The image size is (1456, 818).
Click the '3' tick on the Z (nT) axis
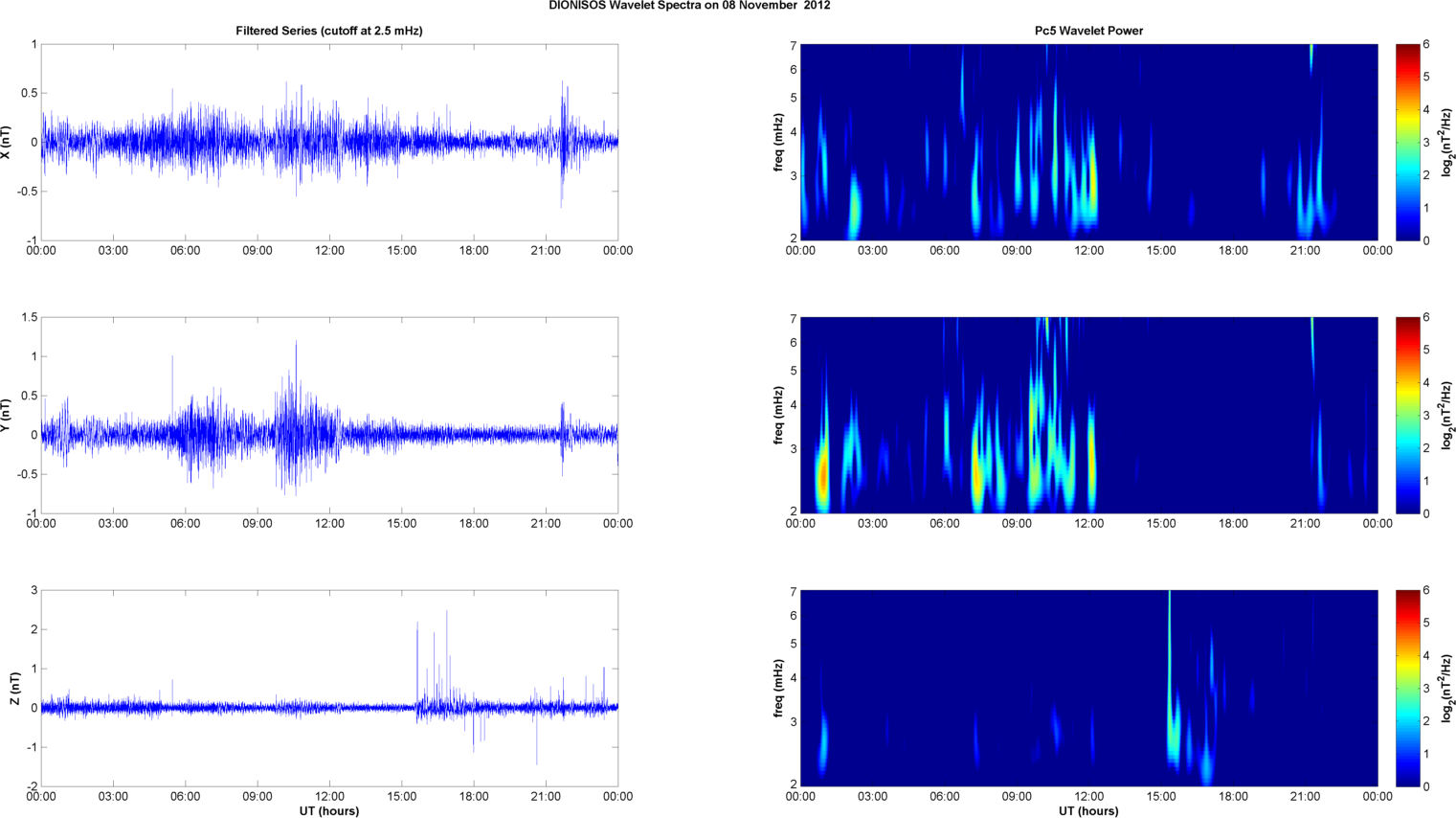click(x=34, y=590)
